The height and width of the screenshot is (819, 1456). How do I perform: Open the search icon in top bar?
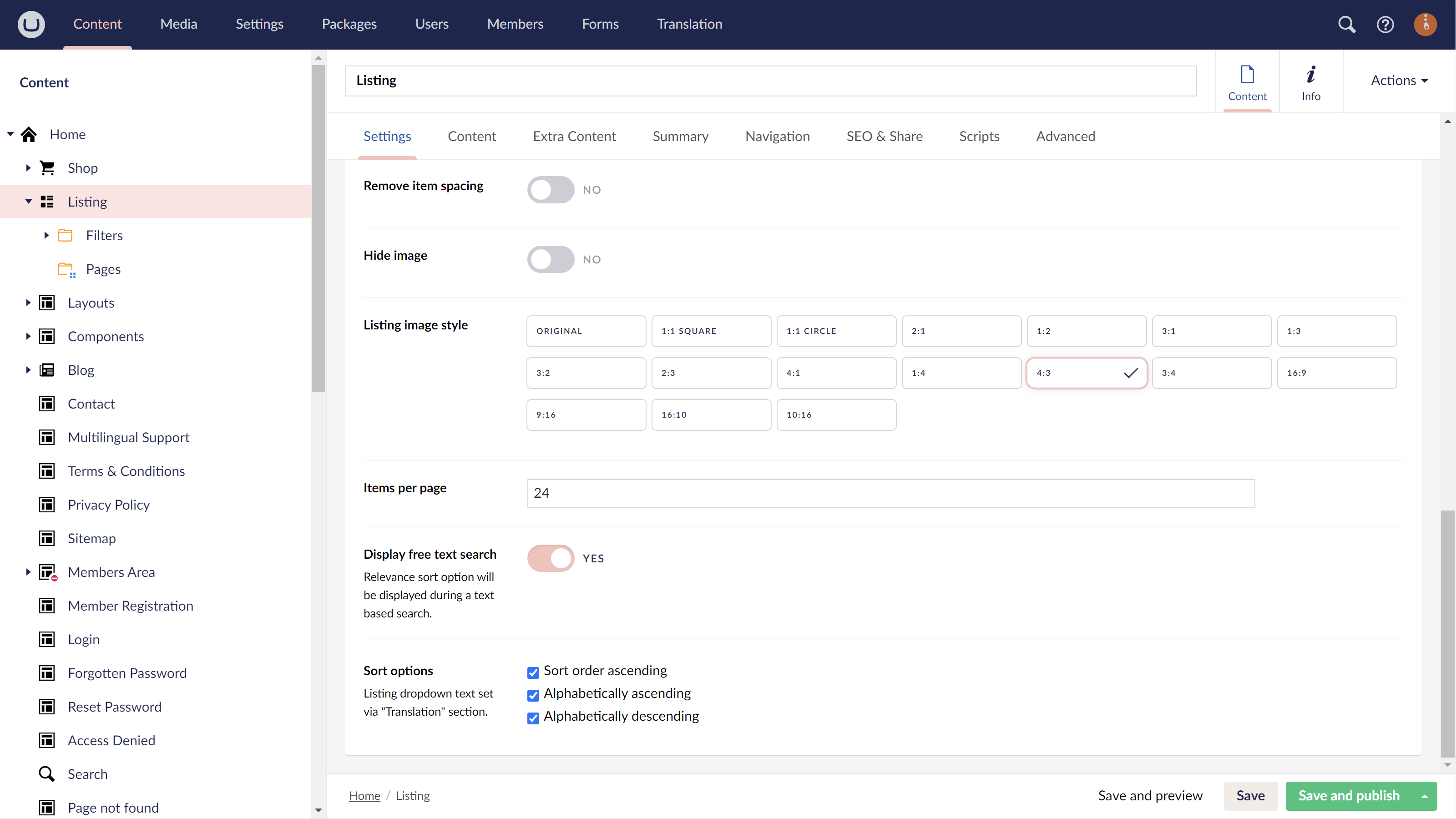click(1347, 24)
